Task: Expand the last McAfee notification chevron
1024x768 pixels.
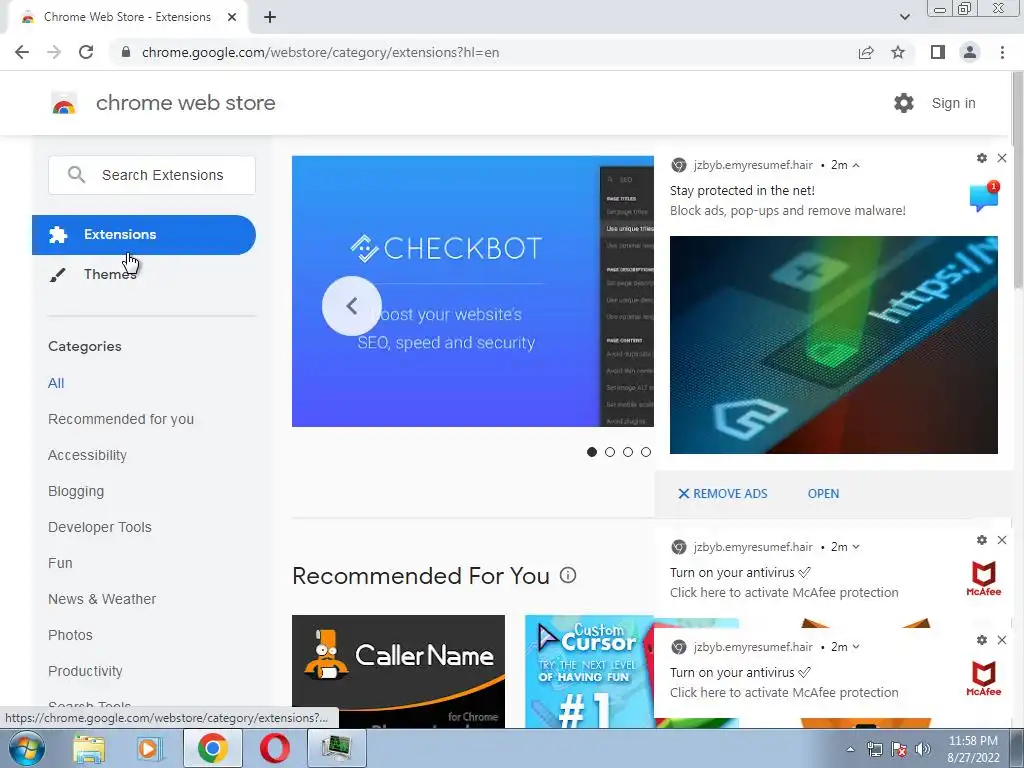Action: click(856, 647)
